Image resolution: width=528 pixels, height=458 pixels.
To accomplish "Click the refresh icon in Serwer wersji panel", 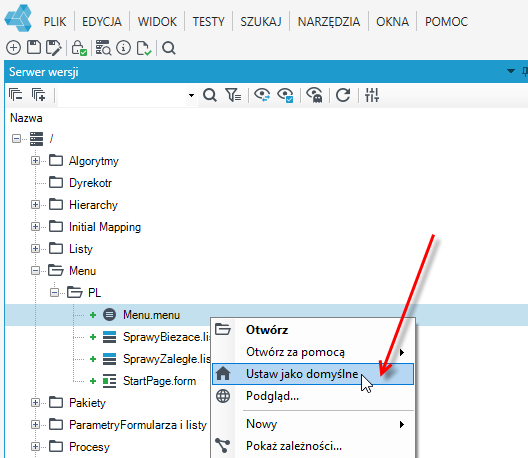I will (x=343, y=95).
